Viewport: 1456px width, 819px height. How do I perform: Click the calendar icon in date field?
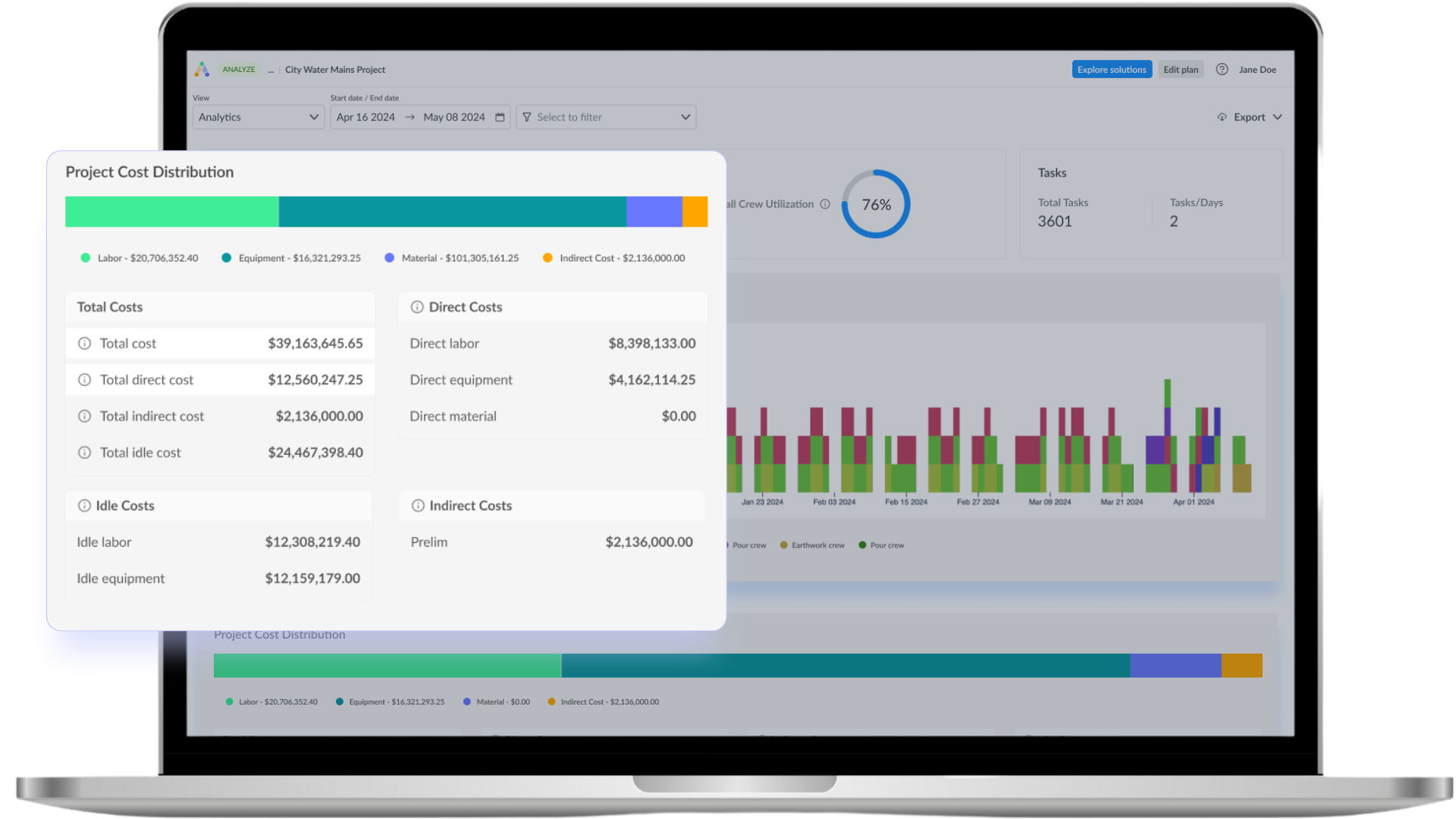[x=500, y=118]
